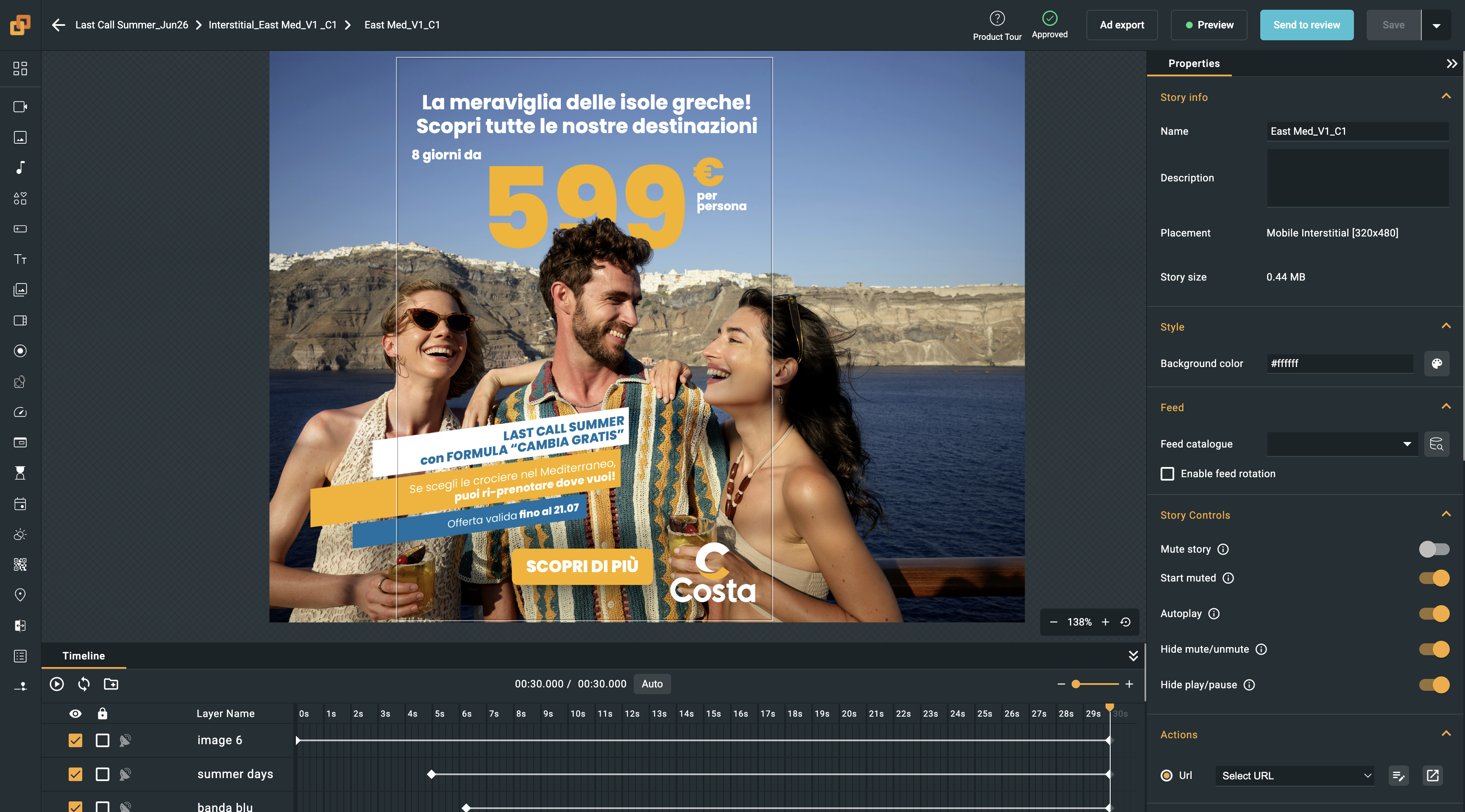Collapse the Story Controls section

[x=1446, y=514]
